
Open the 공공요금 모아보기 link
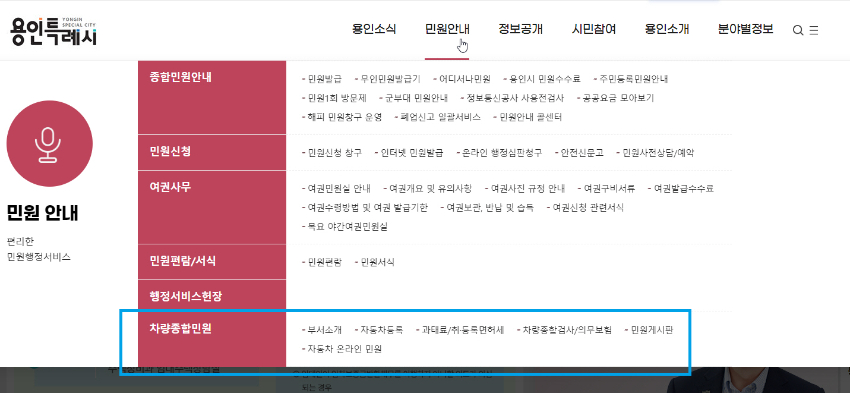(x=618, y=98)
